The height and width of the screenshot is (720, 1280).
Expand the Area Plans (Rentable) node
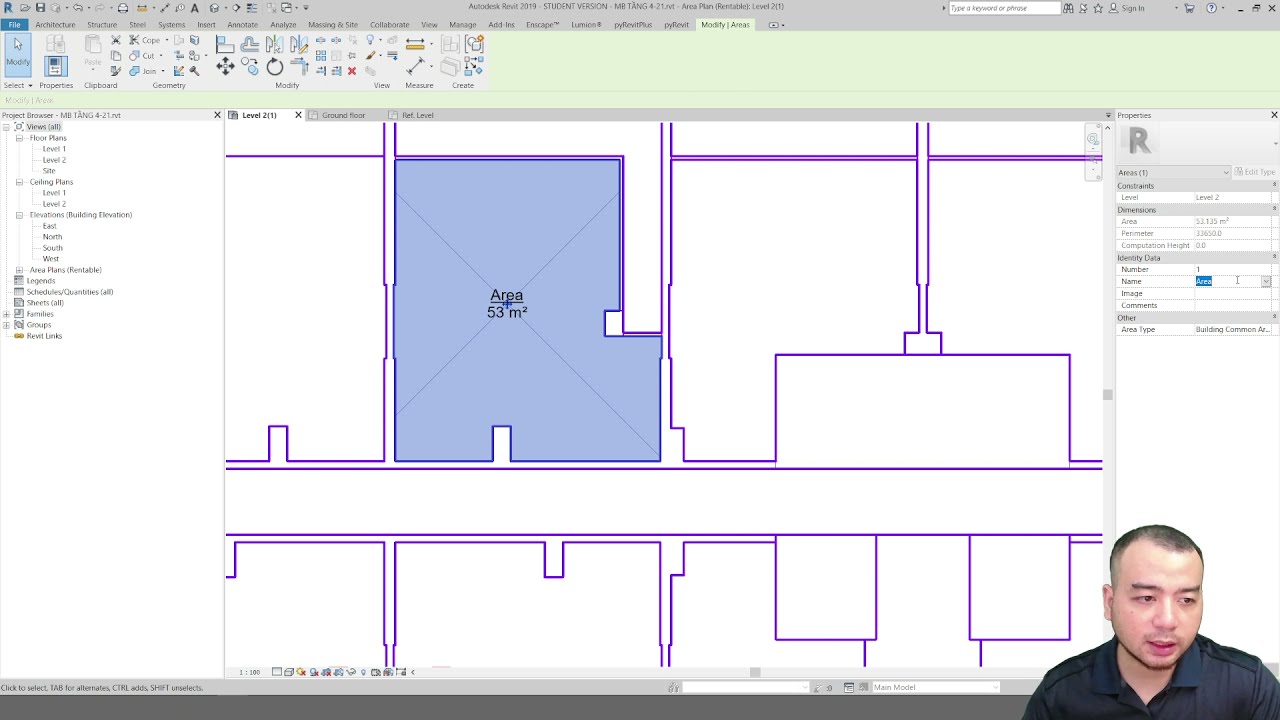coord(19,270)
